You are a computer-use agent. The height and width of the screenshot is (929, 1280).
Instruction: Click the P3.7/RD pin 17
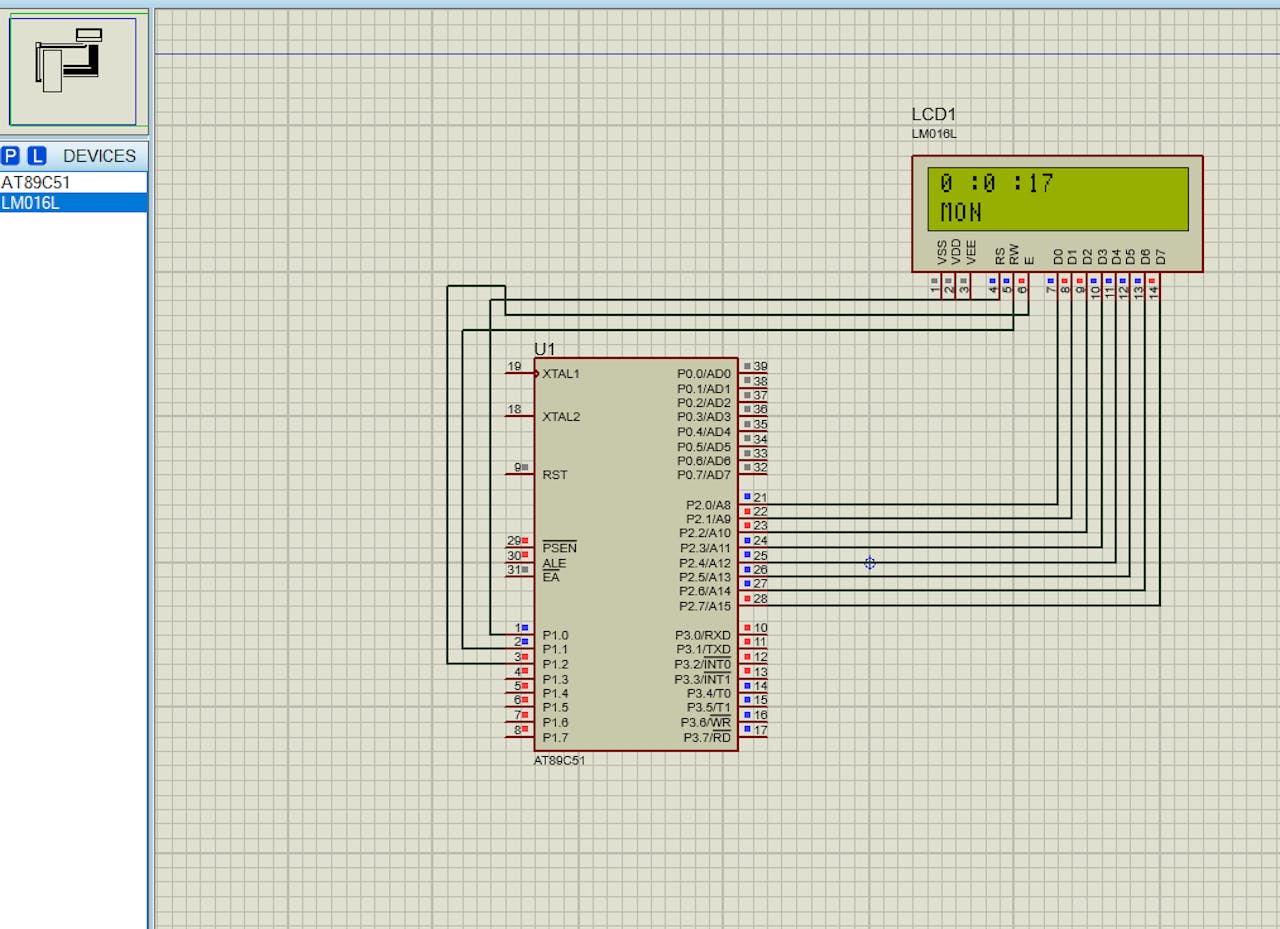[x=753, y=737]
